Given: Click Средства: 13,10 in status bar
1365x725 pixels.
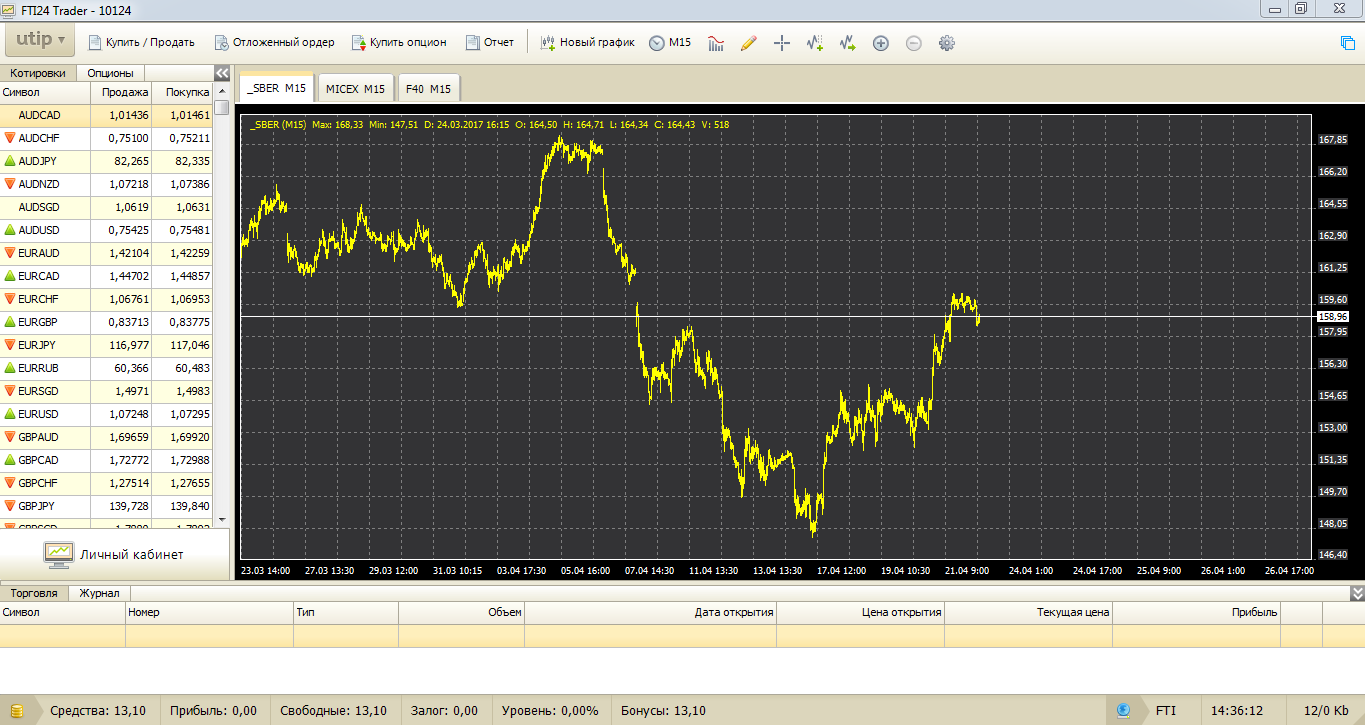Looking at the screenshot, I should (x=98, y=711).
